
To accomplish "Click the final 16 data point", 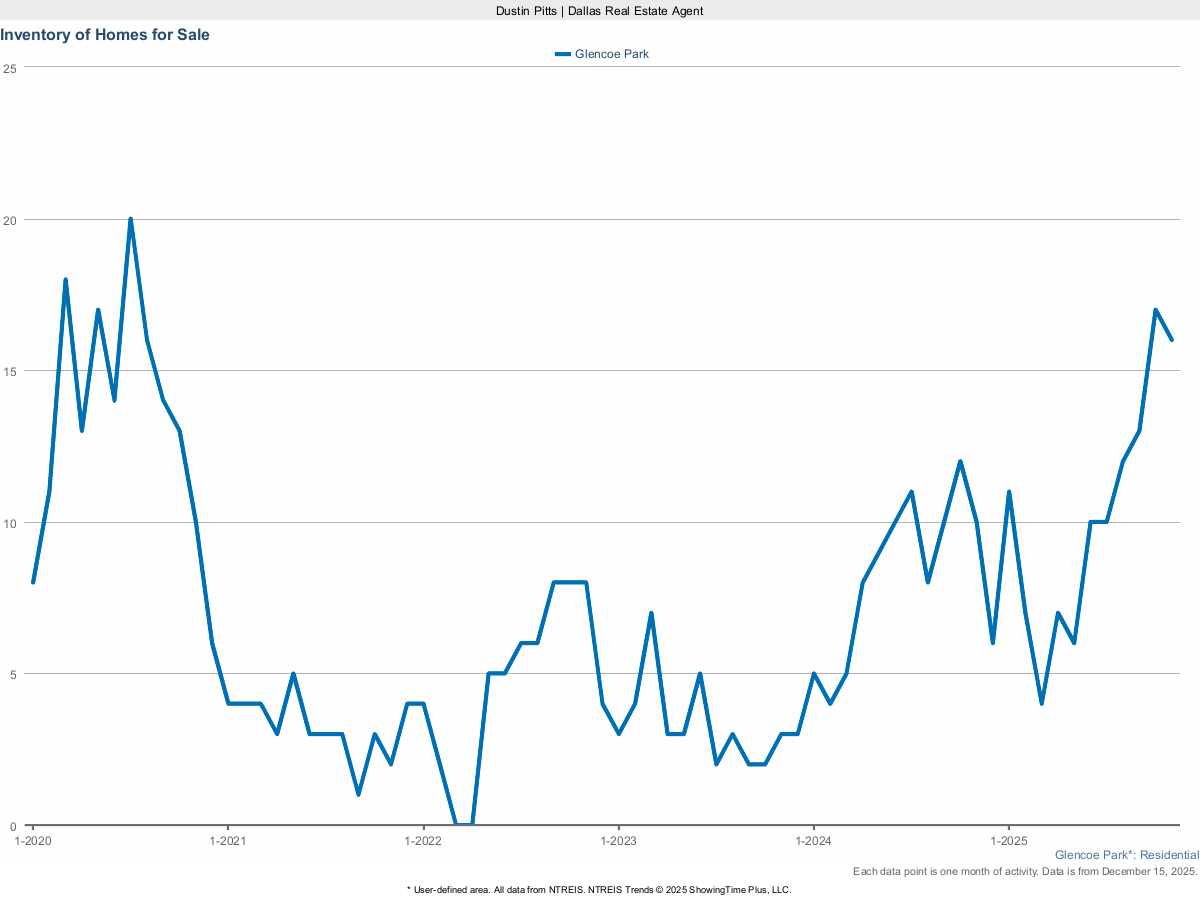I will click(x=1172, y=340).
